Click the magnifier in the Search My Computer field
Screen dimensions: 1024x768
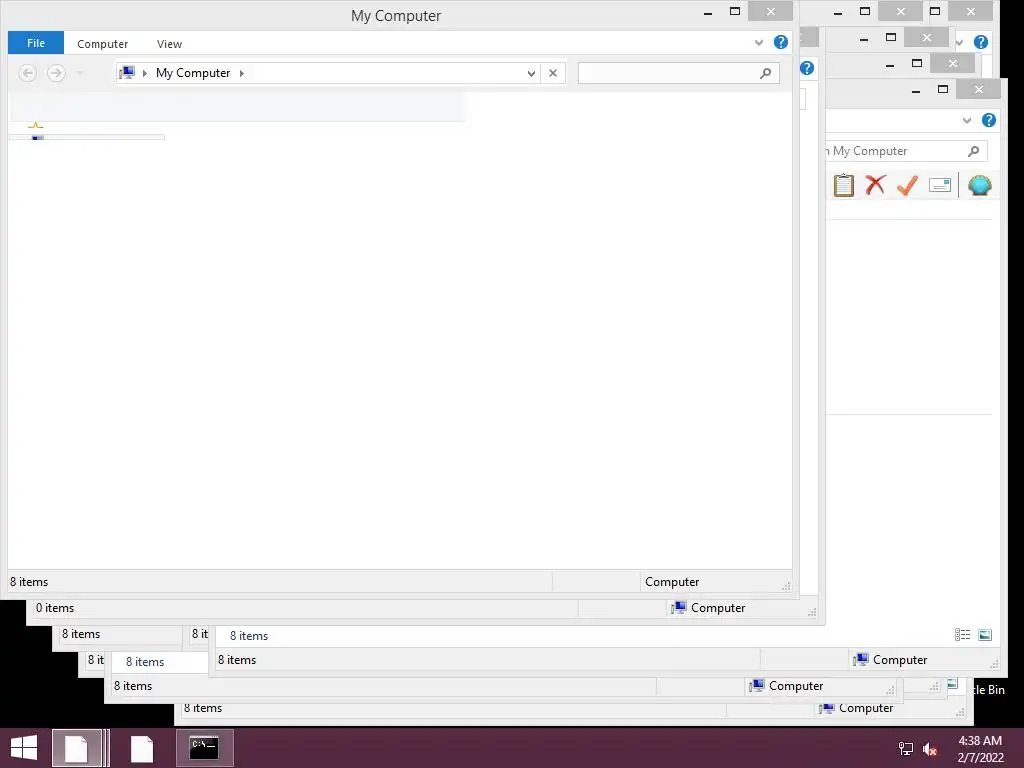(974, 151)
